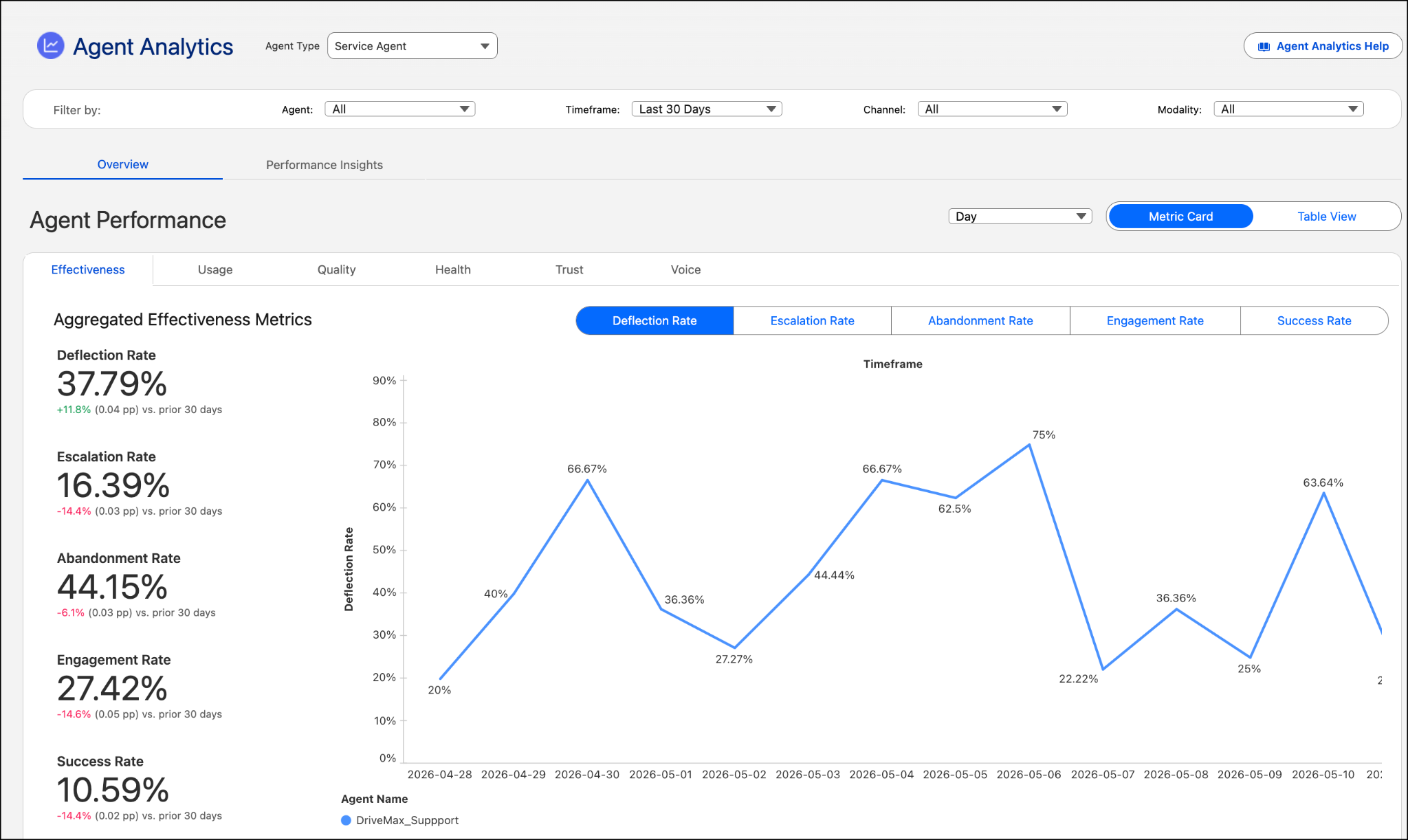The width and height of the screenshot is (1408, 840).
Task: Show the Abandonment Rate chart
Action: point(980,321)
